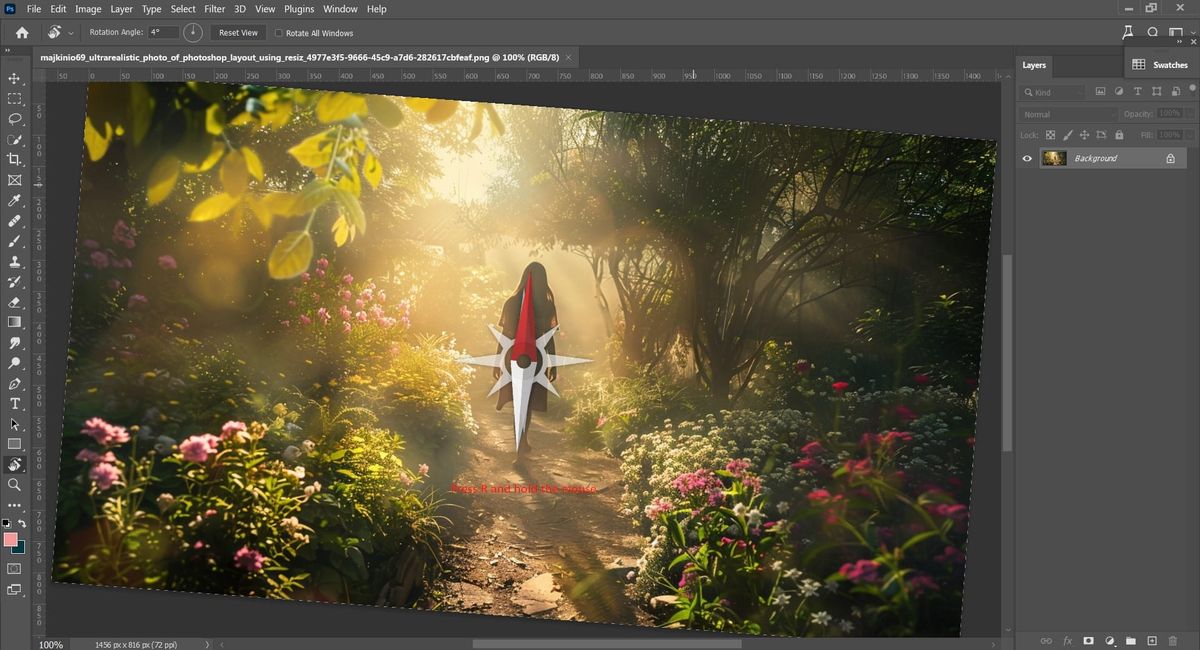Image resolution: width=1200 pixels, height=650 pixels.
Task: Select the Lasso tool
Action: (x=14, y=119)
